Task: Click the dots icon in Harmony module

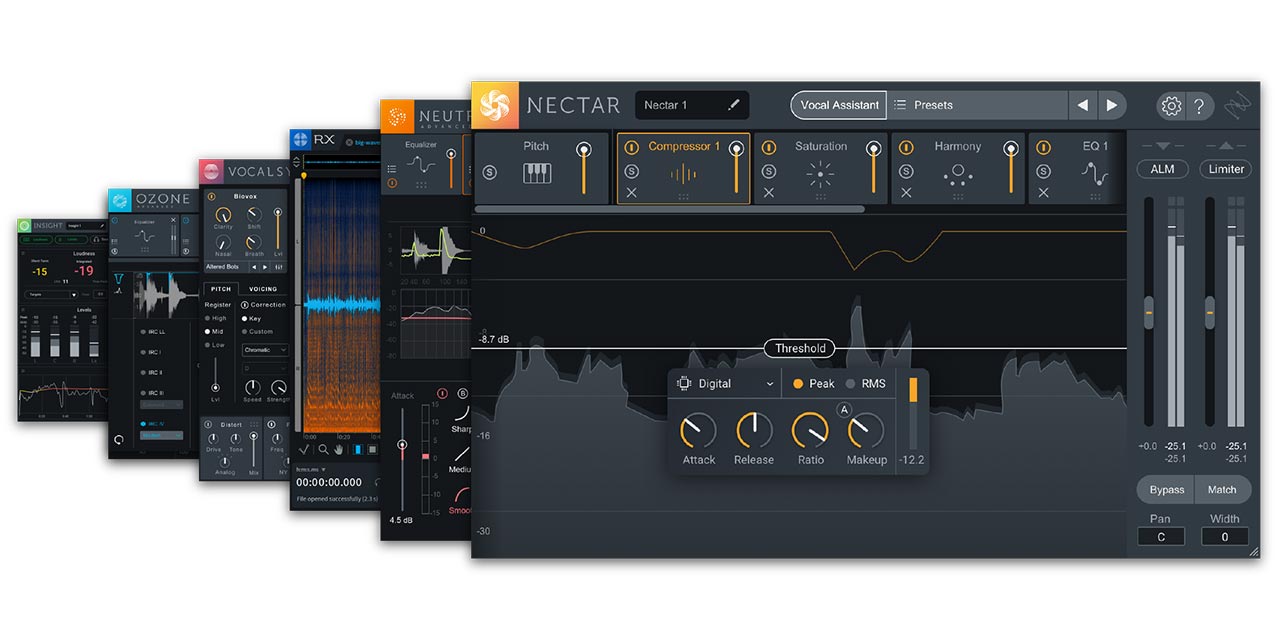Action: pos(957,174)
